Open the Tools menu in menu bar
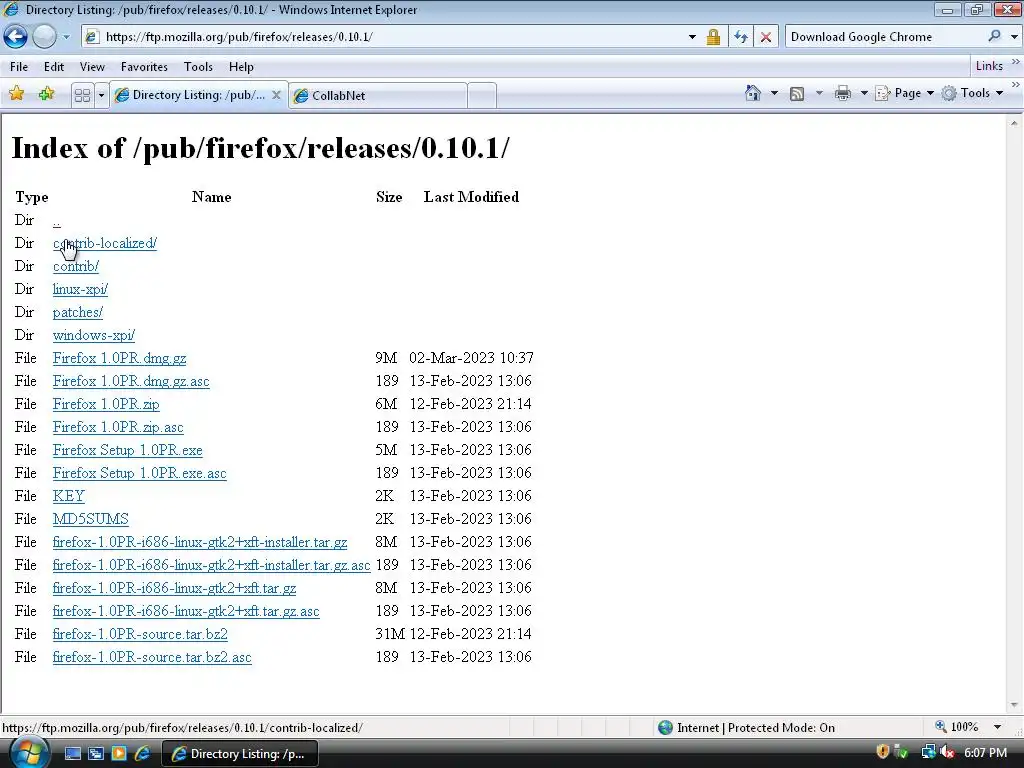The image size is (1024, 768). coord(198,67)
